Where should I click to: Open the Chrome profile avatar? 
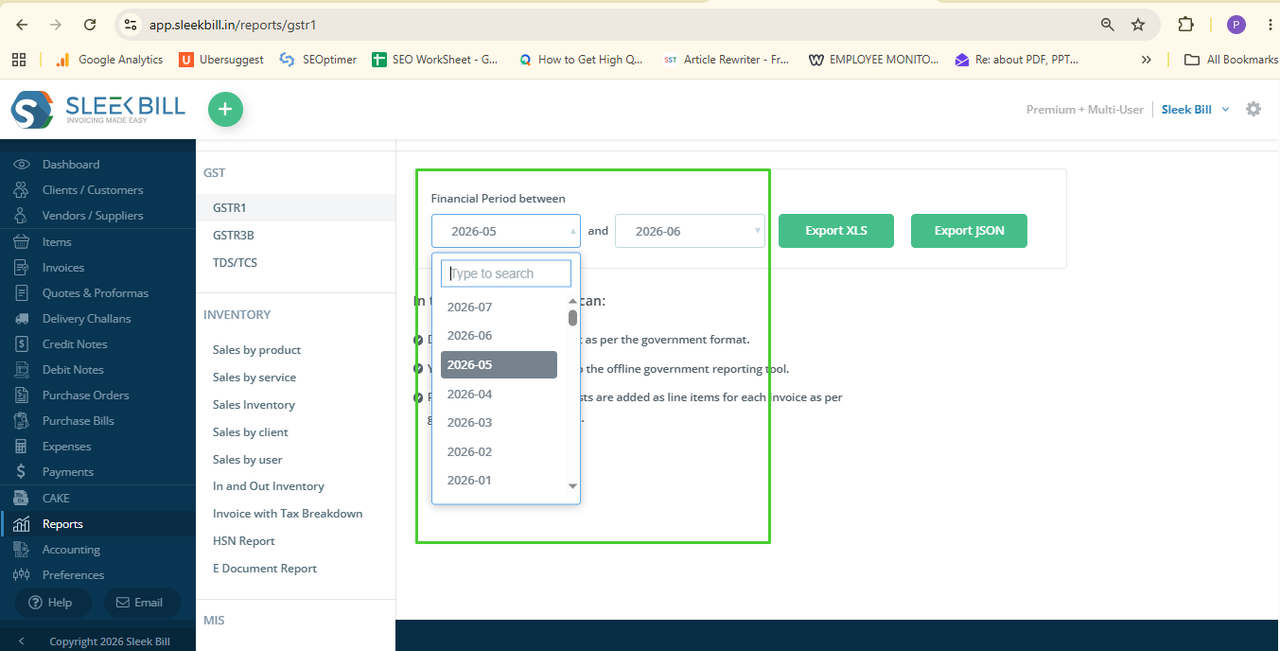pos(1236,24)
